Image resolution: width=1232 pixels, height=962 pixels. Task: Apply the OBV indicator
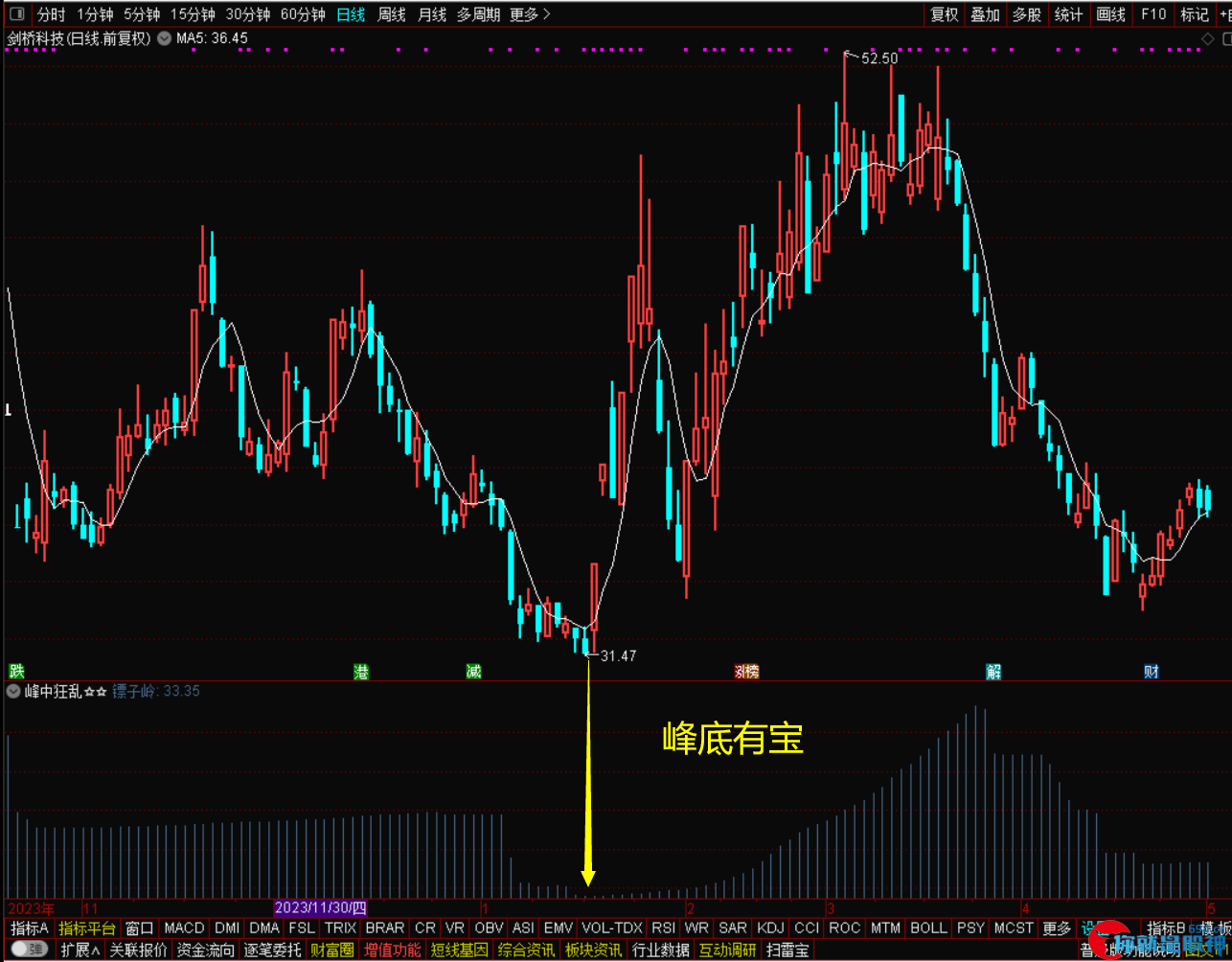pyautogui.click(x=489, y=928)
